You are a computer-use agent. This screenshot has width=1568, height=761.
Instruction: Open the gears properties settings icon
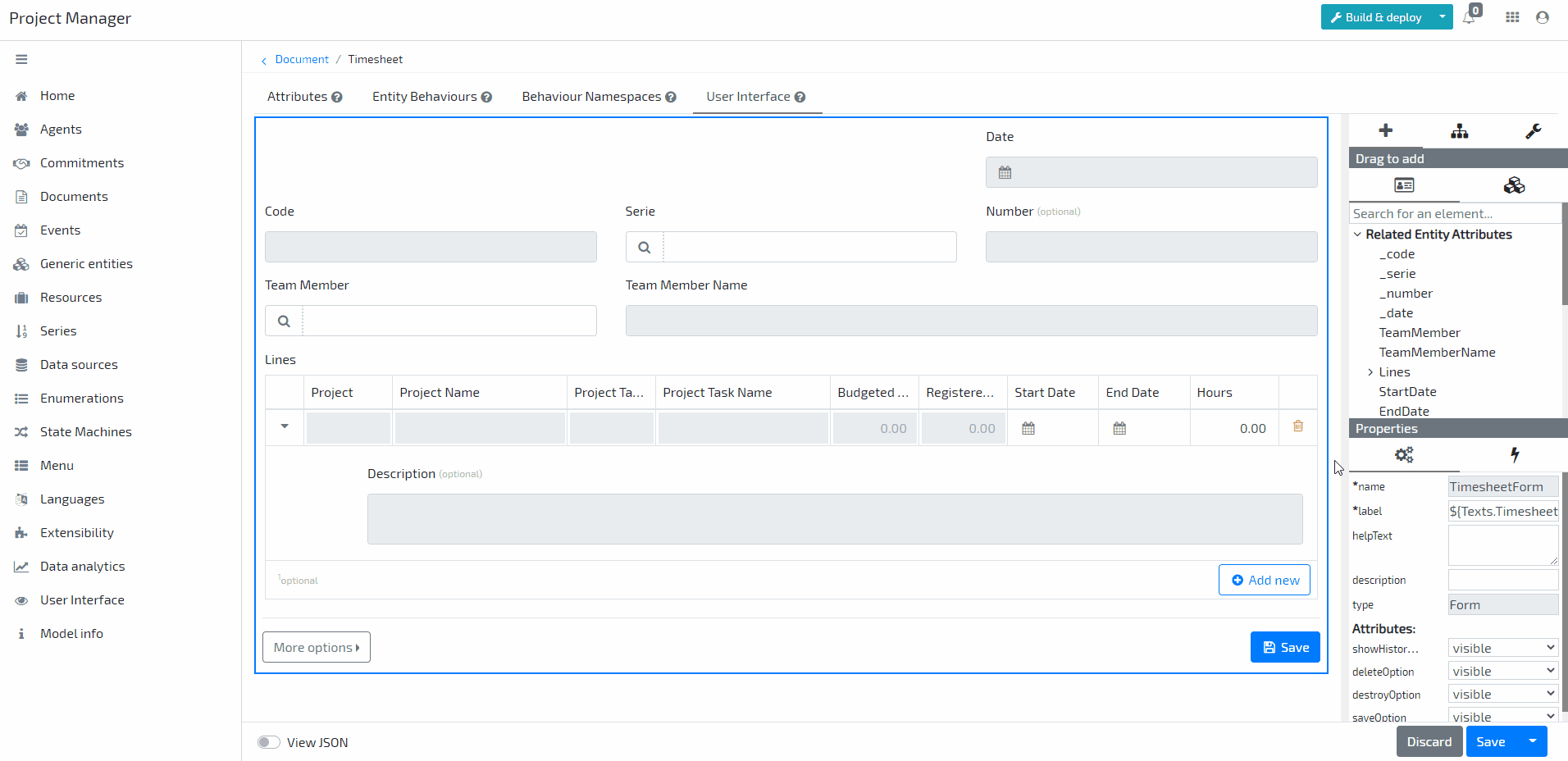[x=1404, y=454]
